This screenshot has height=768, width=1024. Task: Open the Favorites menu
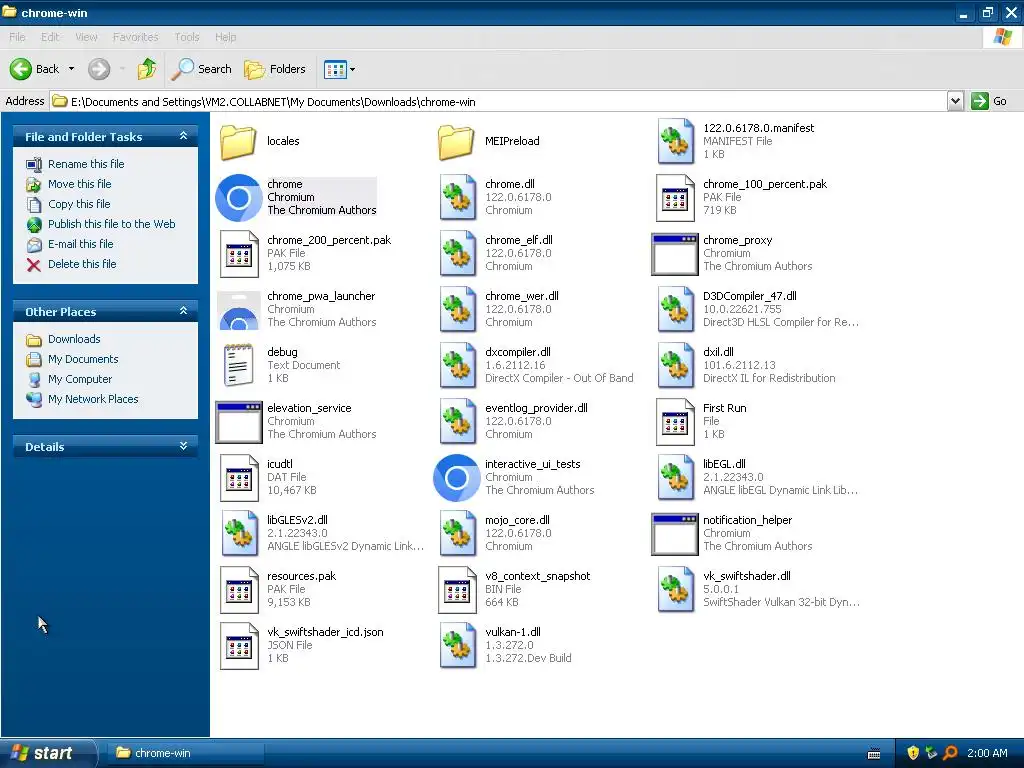click(136, 37)
